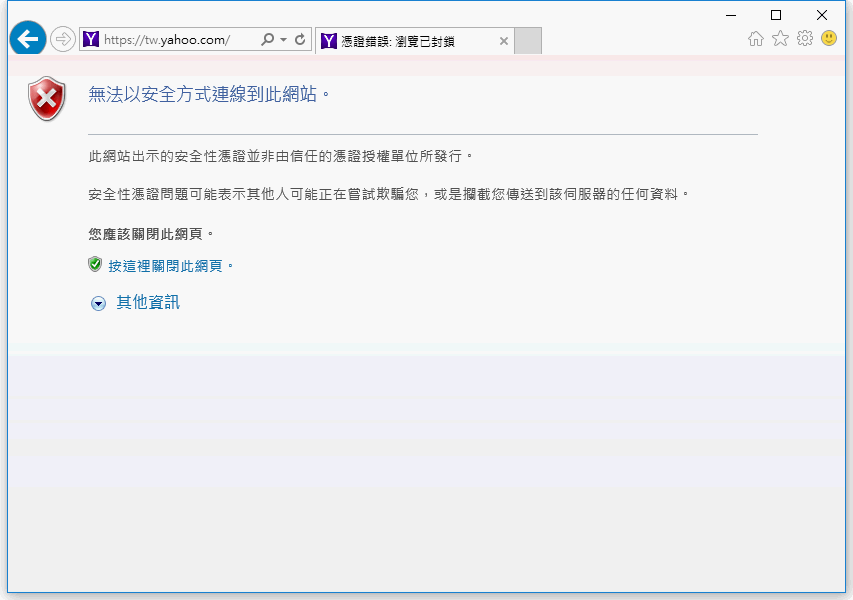This screenshot has width=853, height=600.
Task: Go back using the blue back arrow
Action: [28, 39]
